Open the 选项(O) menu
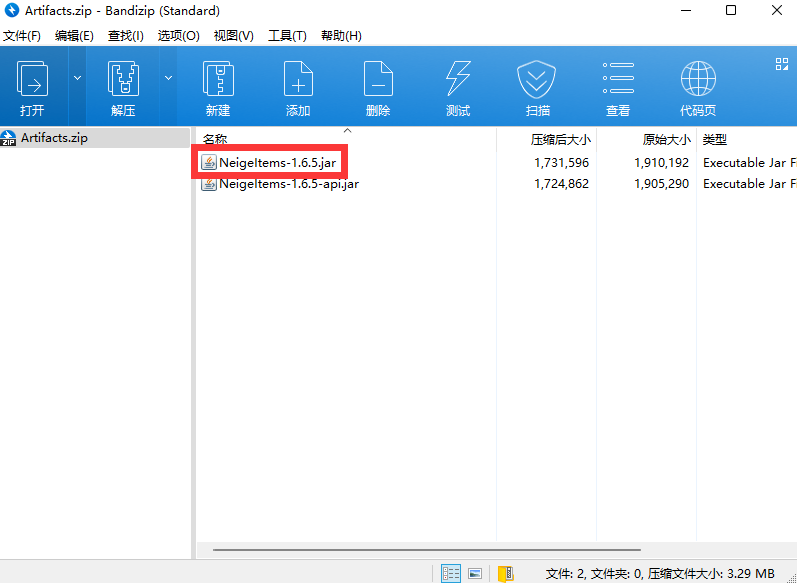The image size is (797, 583). [x=178, y=36]
